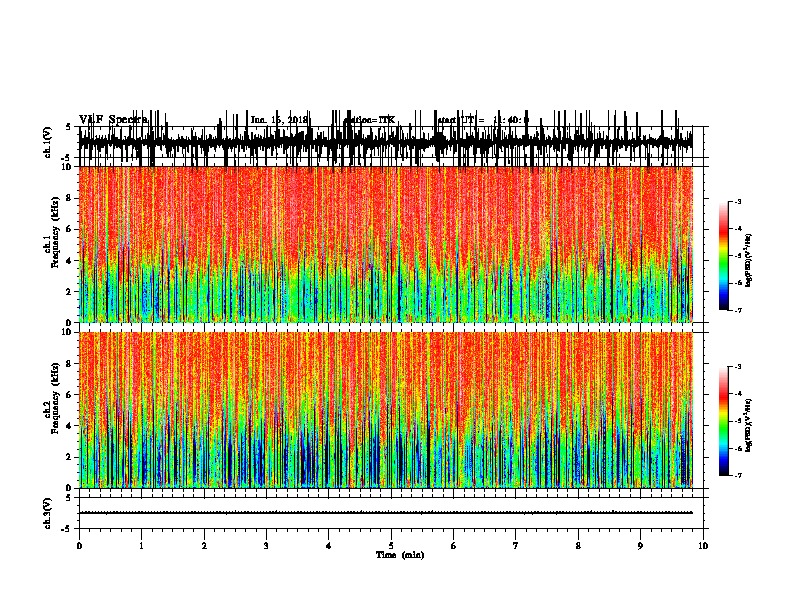Image resolution: width=792 pixels, height=612 pixels.
Task: Click time tick label 0
Action: coord(79,546)
